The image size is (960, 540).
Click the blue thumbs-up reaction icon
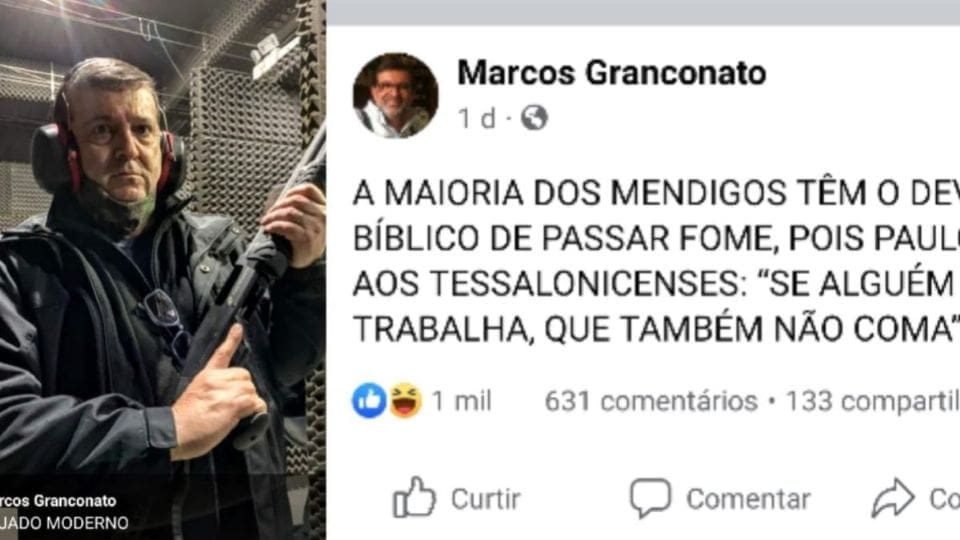[369, 401]
